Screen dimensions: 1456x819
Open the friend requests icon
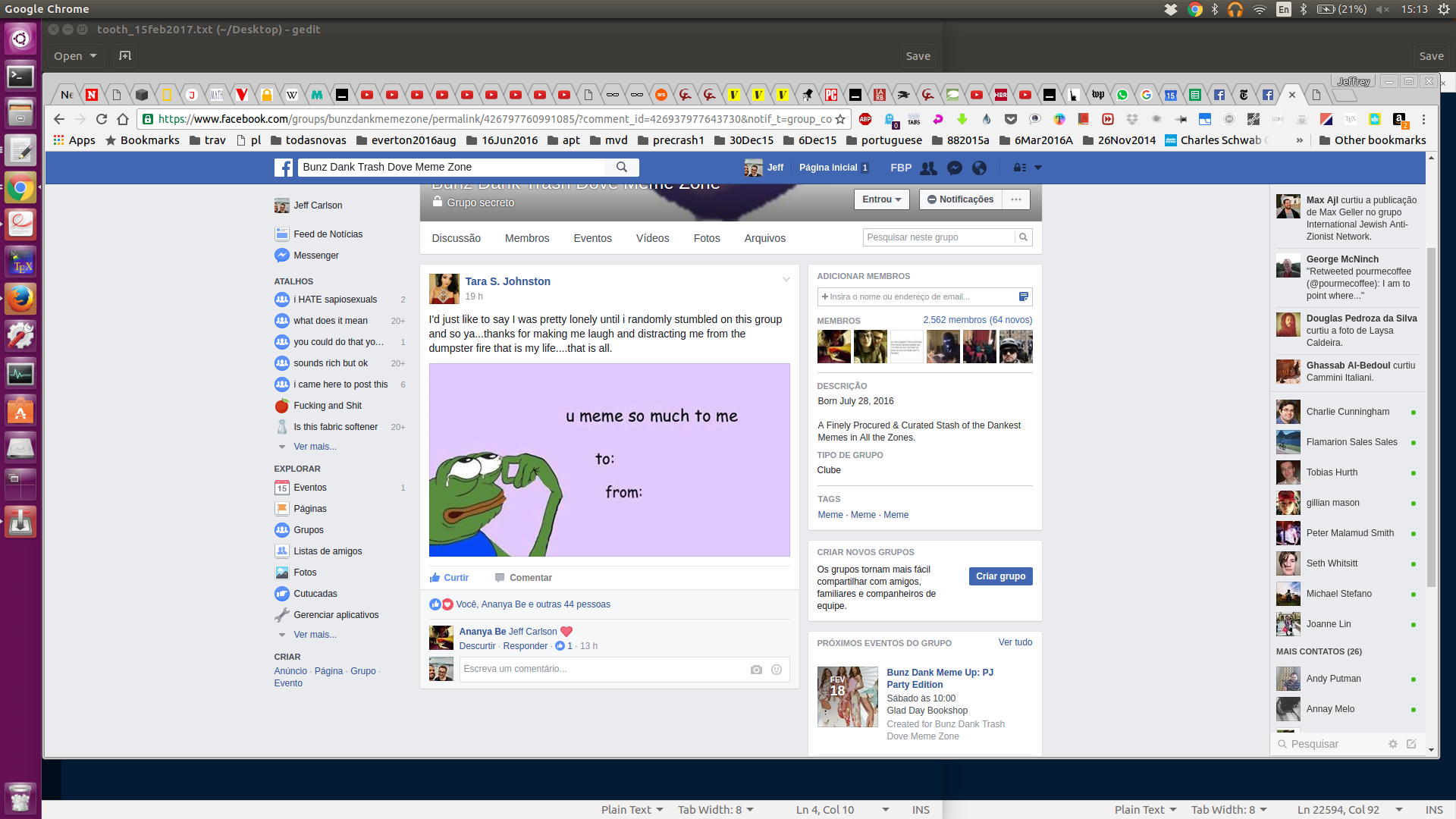click(928, 168)
